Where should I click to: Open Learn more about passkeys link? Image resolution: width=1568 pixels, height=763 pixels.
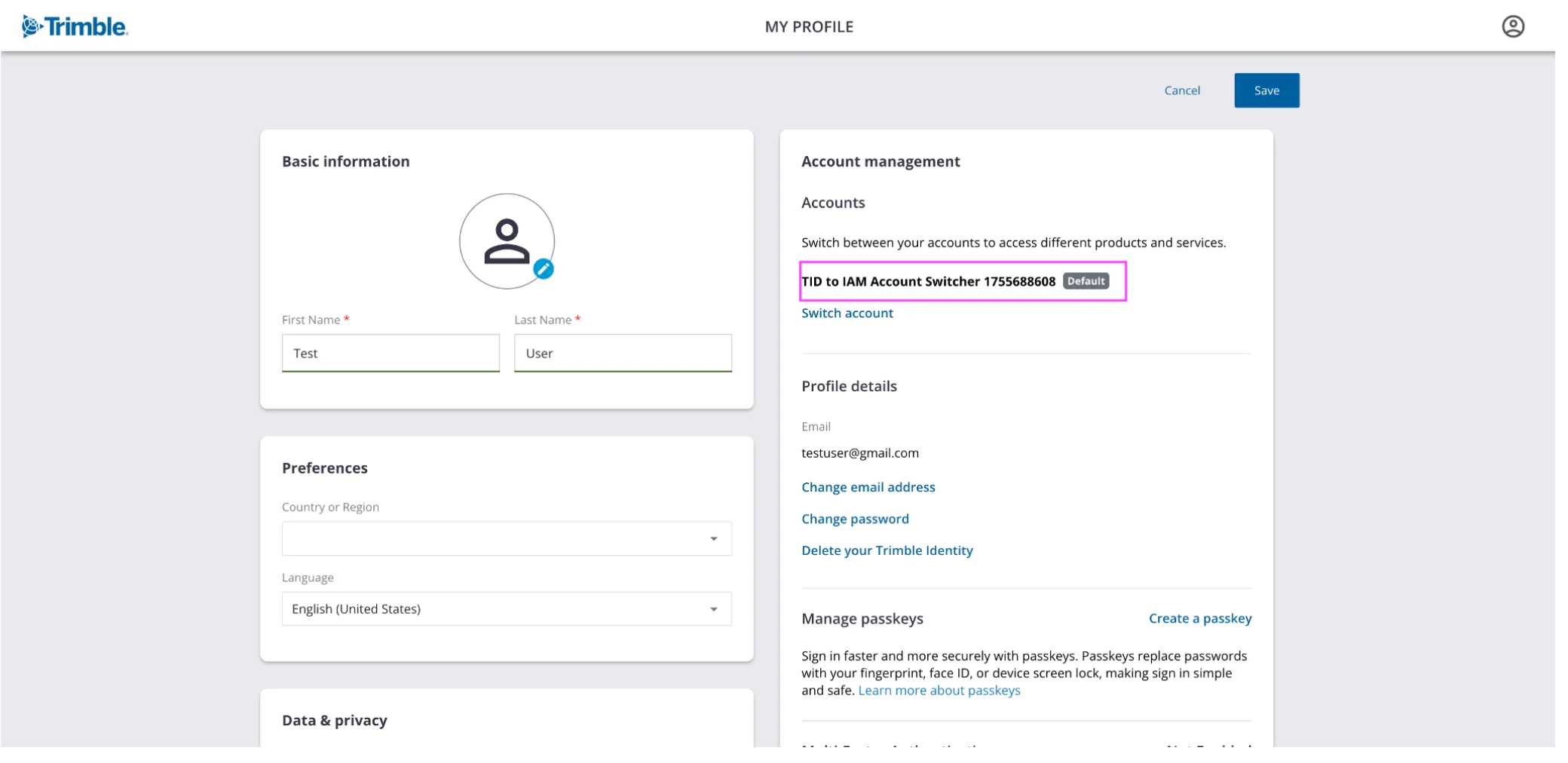click(x=939, y=691)
